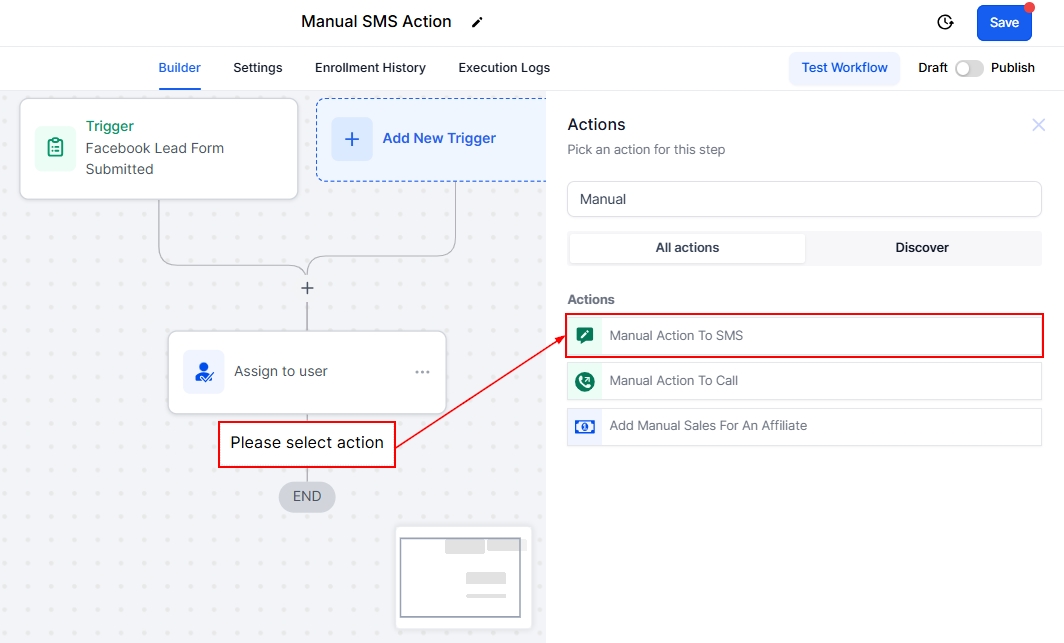Image resolution: width=1064 pixels, height=643 pixels.
Task: Select the Manual Action To Call icon
Action: pyautogui.click(x=585, y=381)
